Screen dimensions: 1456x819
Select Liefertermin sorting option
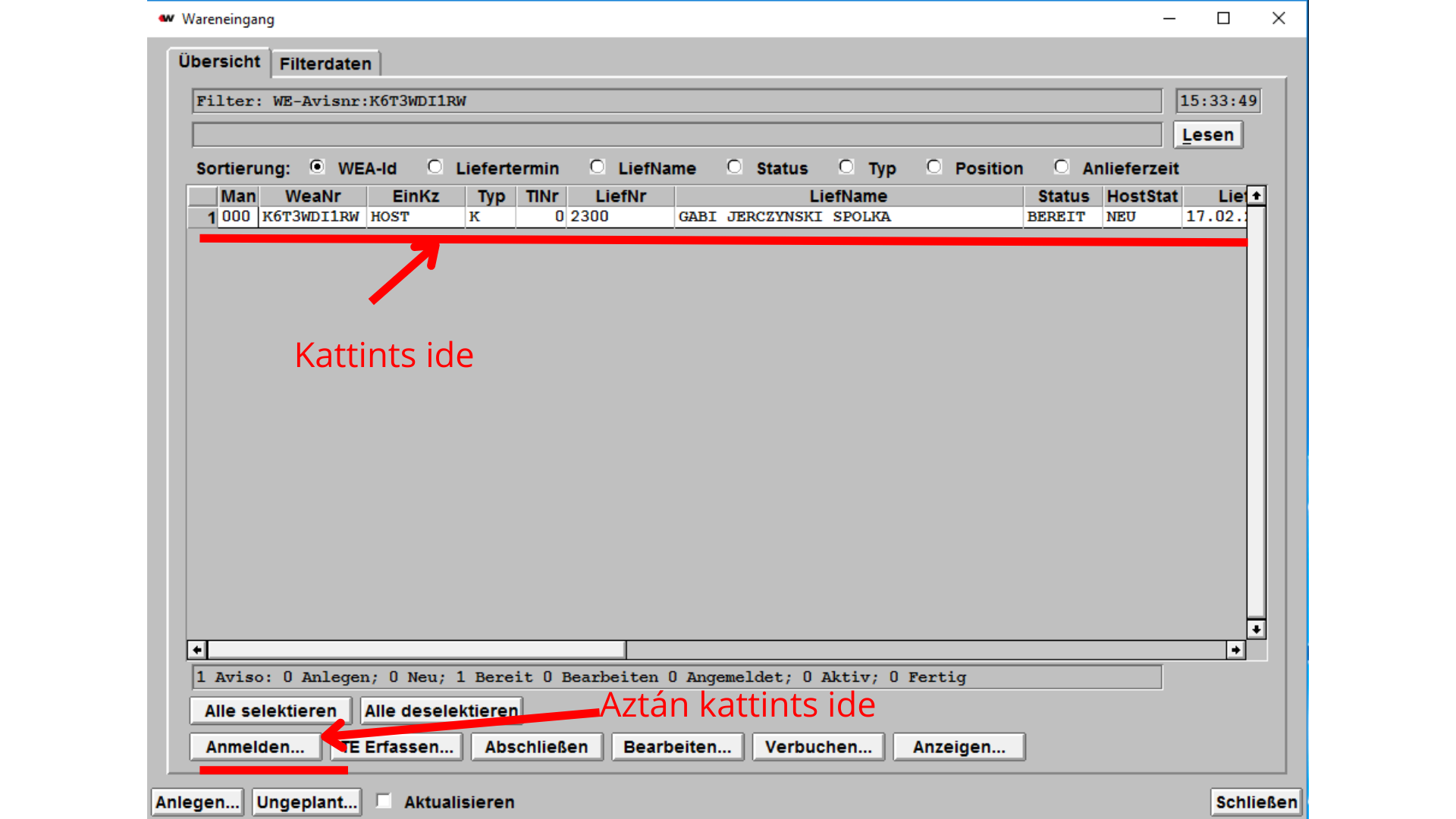[x=435, y=167]
